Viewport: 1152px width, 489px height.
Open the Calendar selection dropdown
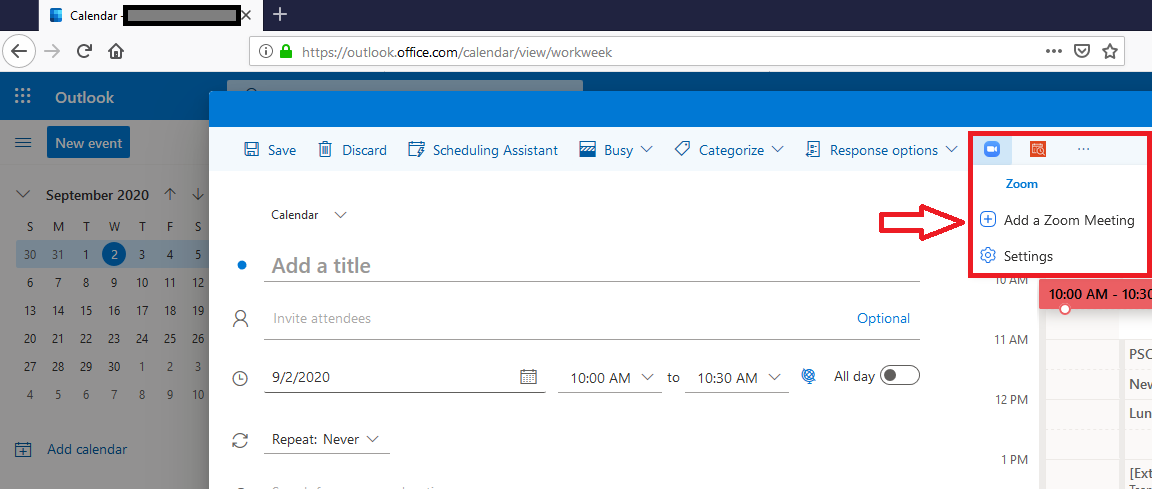(309, 215)
